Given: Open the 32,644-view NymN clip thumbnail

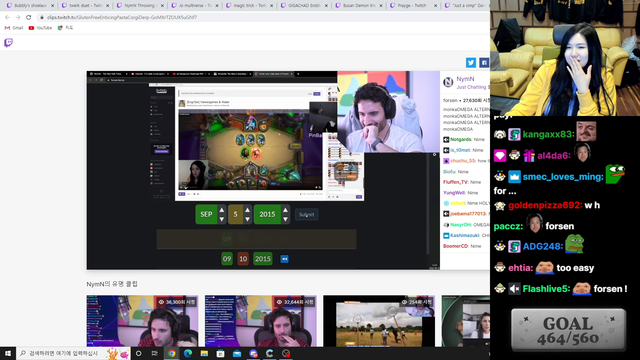Looking at the screenshot, I should (261, 321).
